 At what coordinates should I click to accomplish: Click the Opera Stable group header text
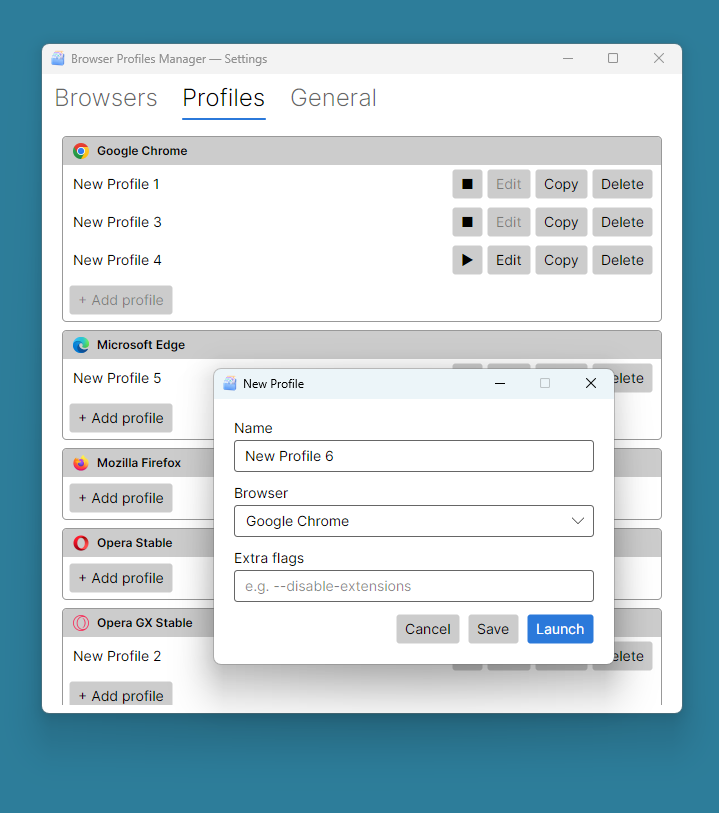pos(135,543)
